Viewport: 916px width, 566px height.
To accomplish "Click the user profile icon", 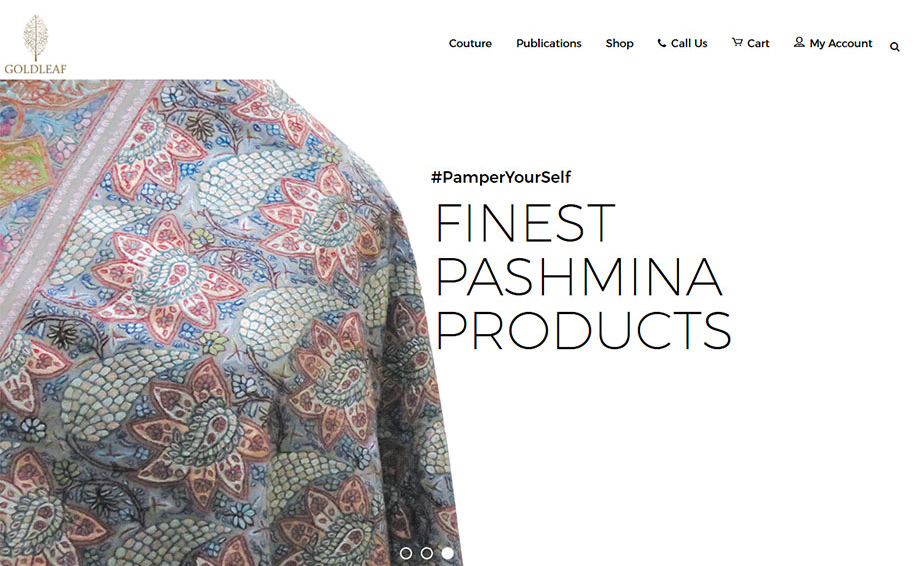I will [799, 42].
